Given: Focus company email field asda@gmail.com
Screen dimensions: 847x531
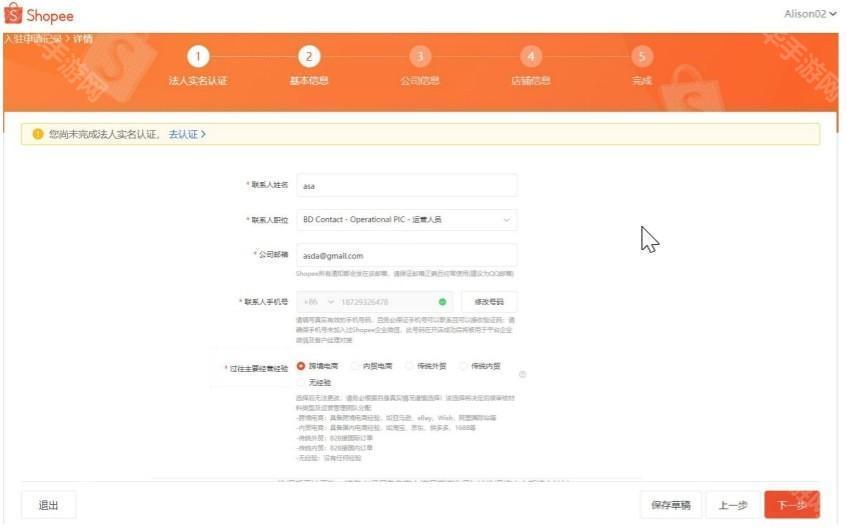Looking at the screenshot, I should click(x=406, y=255).
